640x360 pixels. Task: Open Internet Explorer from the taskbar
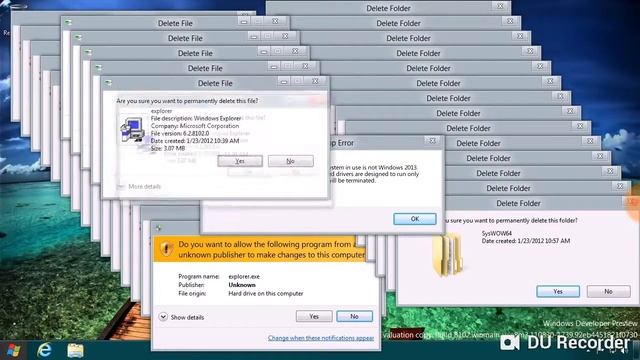(x=44, y=350)
